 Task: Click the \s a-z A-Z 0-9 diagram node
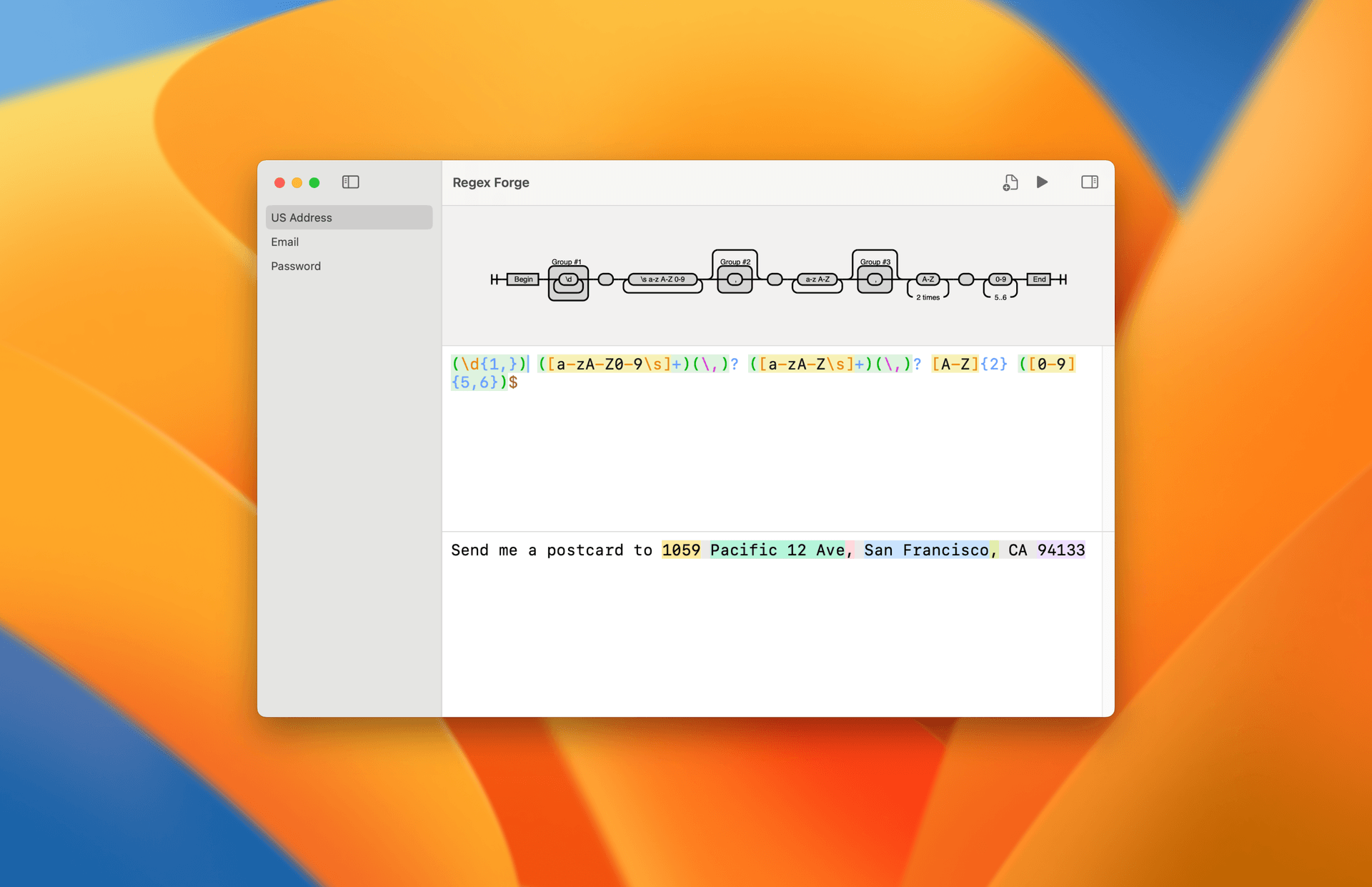tap(662, 279)
